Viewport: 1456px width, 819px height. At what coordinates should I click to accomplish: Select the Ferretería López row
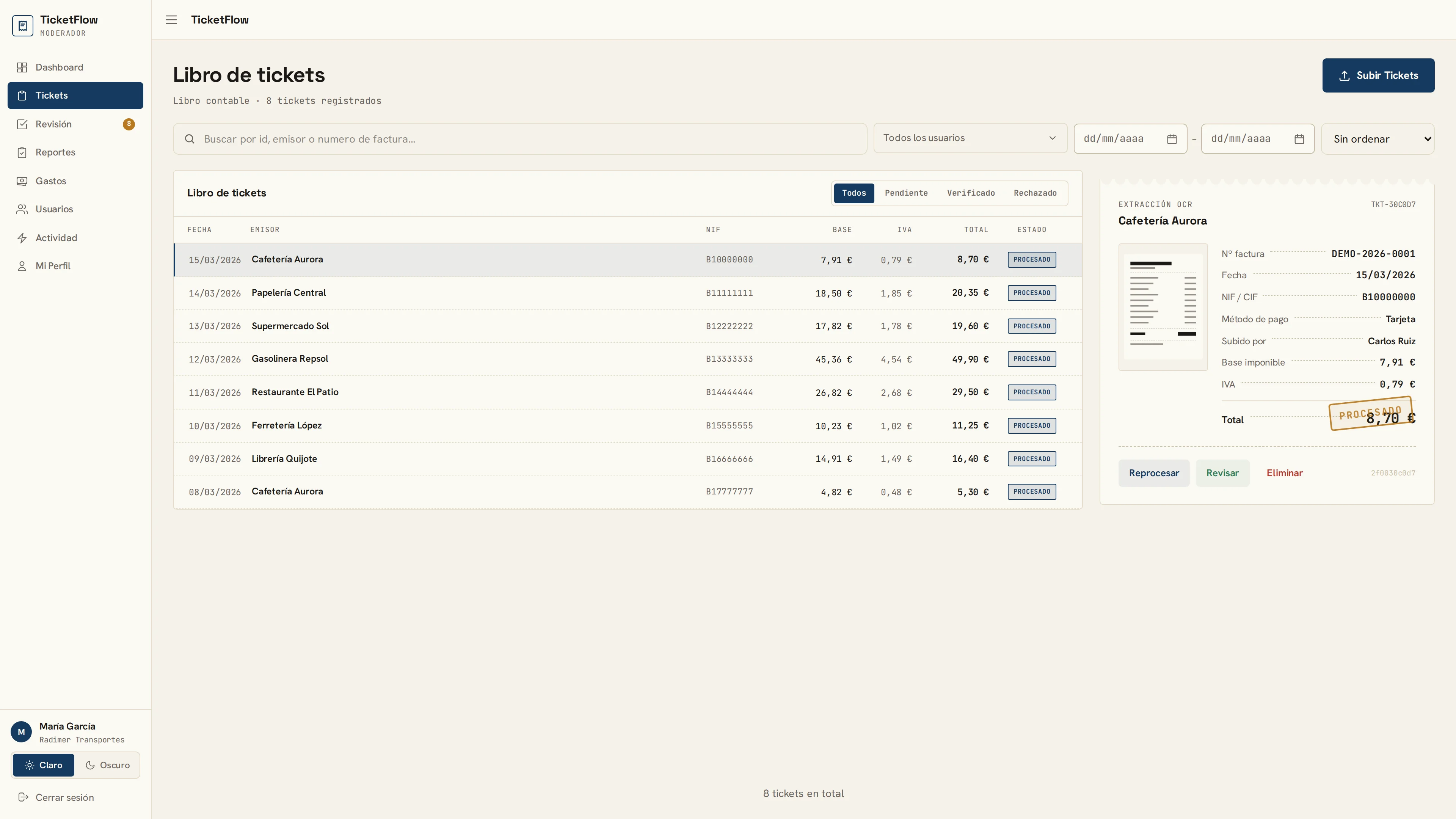628,425
